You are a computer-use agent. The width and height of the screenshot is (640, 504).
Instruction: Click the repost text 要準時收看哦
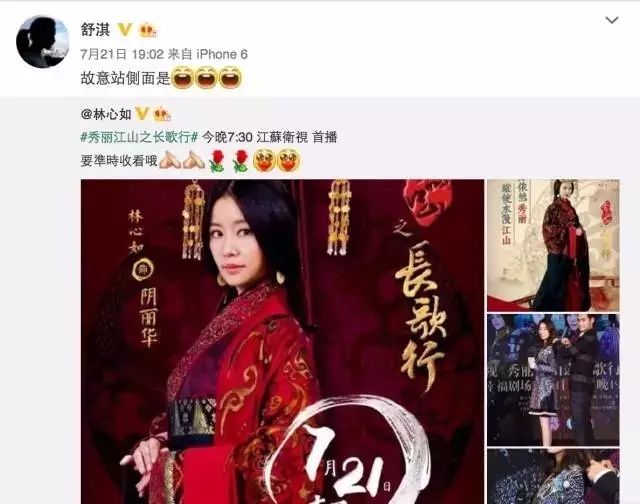point(119,161)
